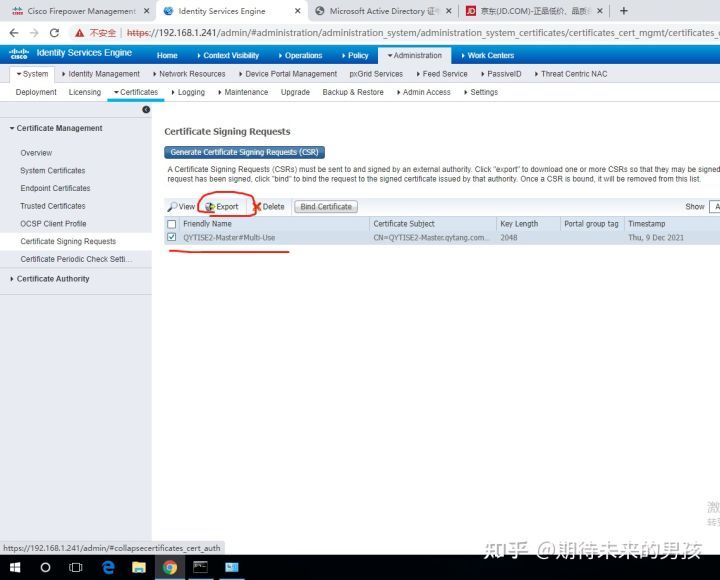This screenshot has width=720, height=580.
Task: Open OCSP Client Profile in the sidebar
Action: (53, 224)
